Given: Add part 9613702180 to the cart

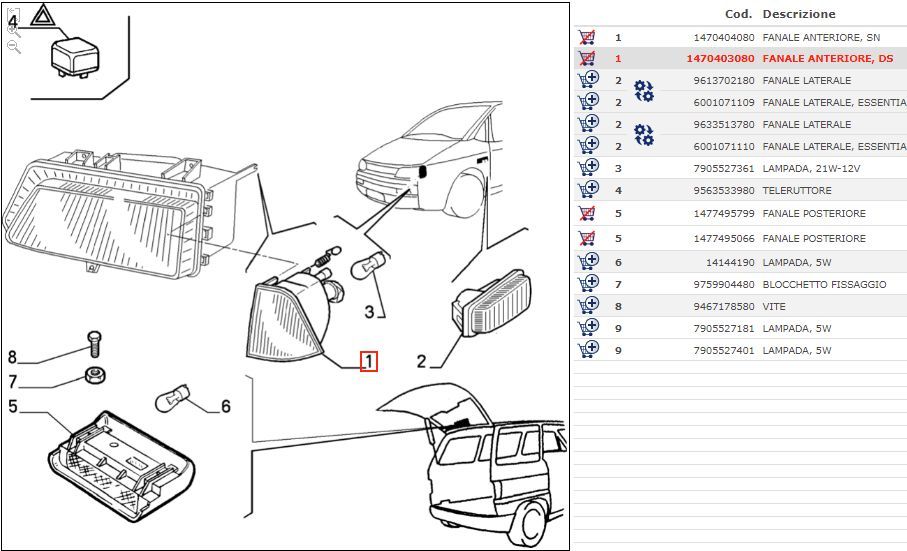Looking at the screenshot, I should pos(588,79).
